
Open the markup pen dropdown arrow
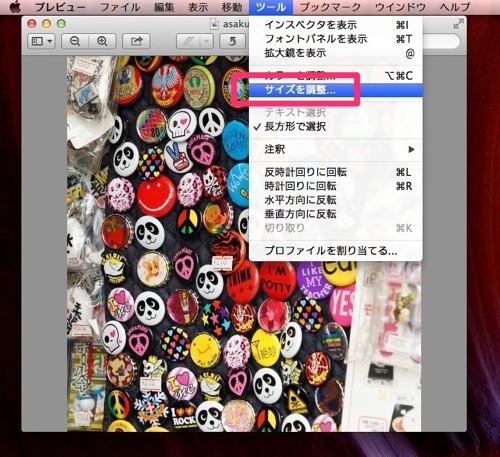[x=207, y=41]
